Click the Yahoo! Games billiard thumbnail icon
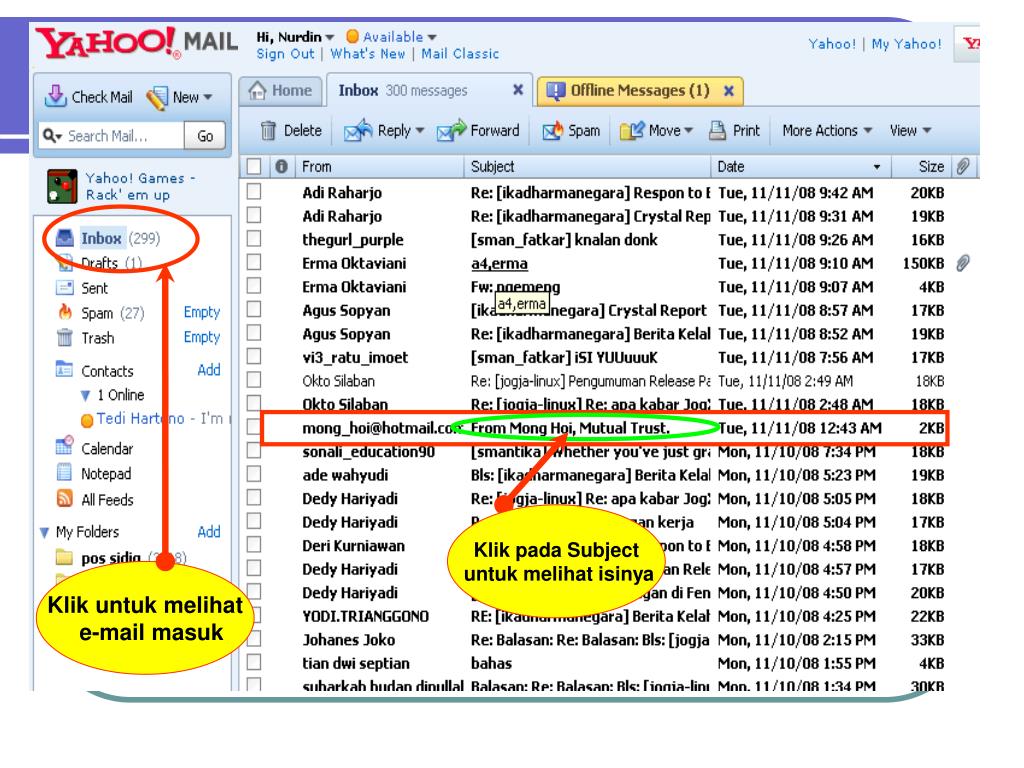 pyautogui.click(x=63, y=186)
